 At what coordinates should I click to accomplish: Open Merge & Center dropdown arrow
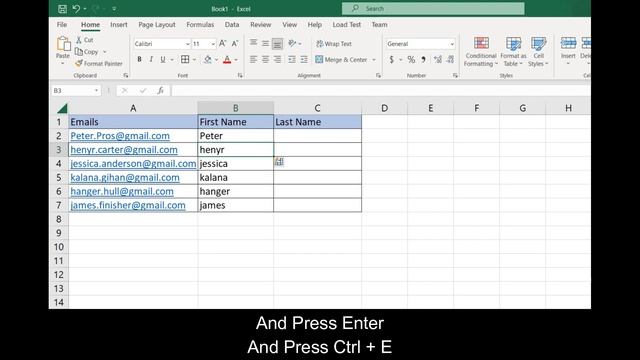pos(373,60)
